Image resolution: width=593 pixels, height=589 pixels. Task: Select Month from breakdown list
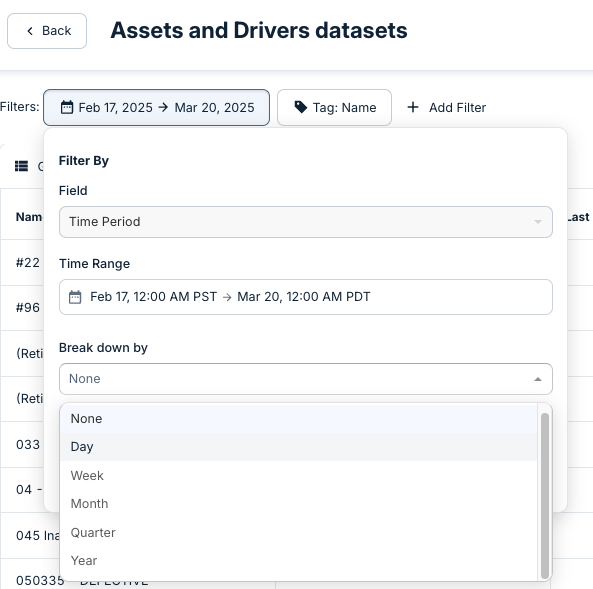tap(298, 504)
